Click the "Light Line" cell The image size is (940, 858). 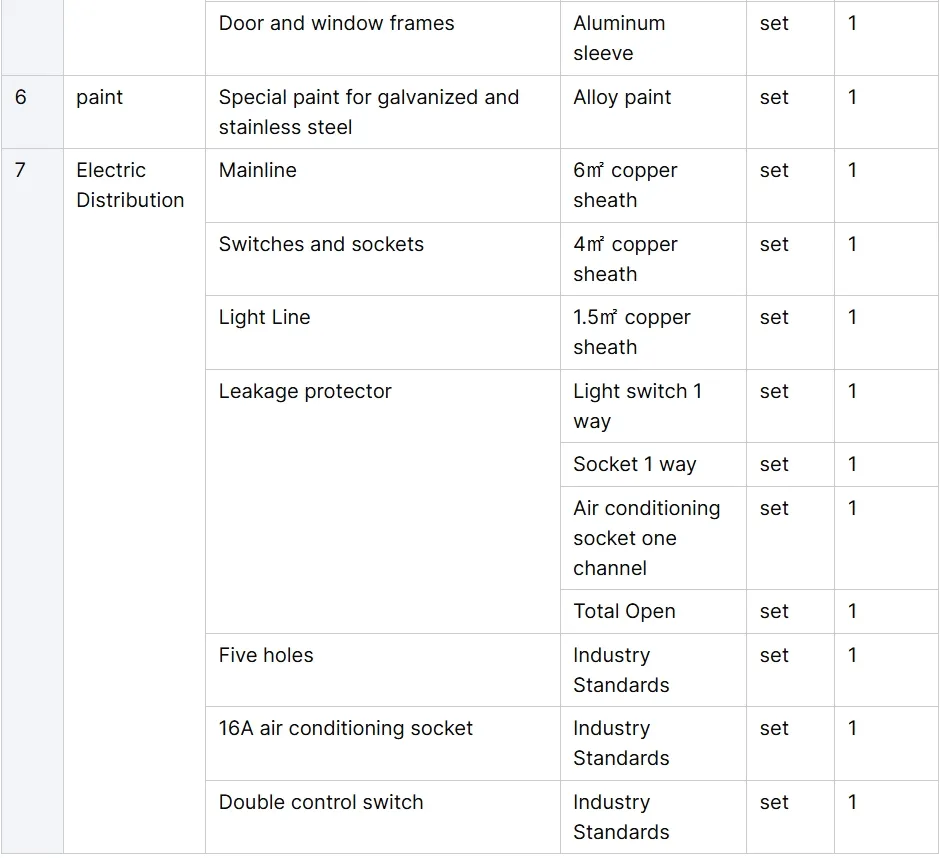[x=265, y=318]
